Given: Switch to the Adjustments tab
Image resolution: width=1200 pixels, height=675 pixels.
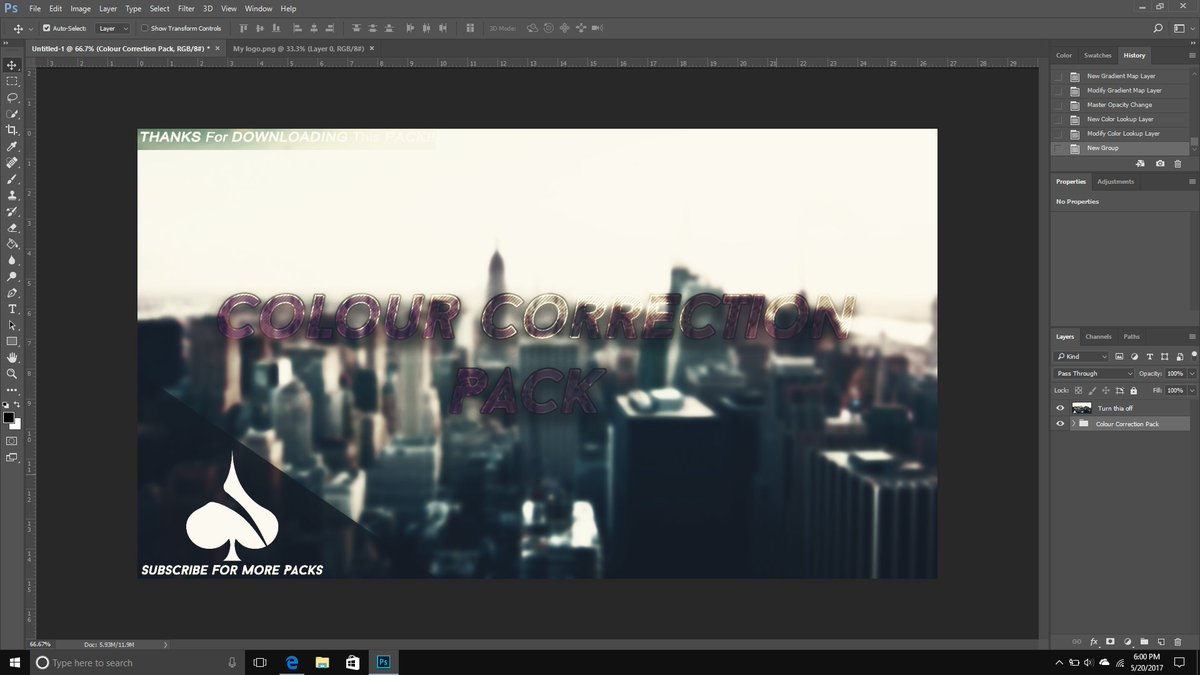Looking at the screenshot, I should point(1115,181).
